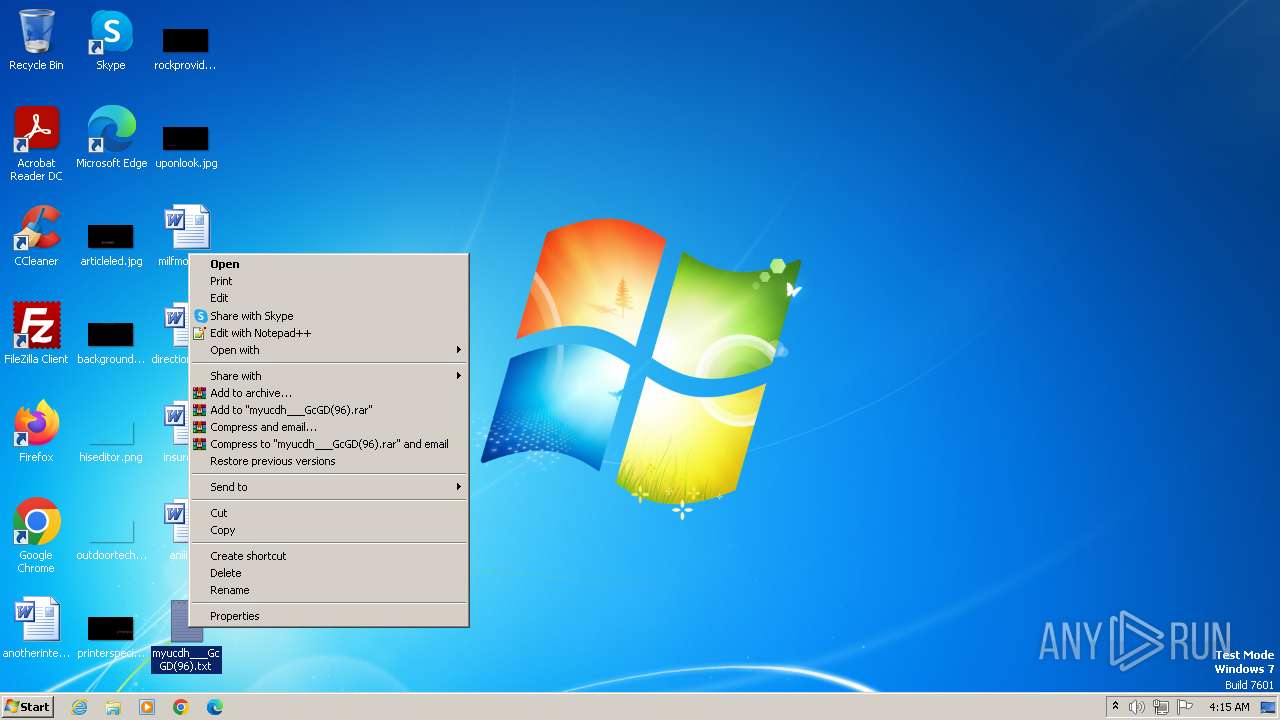The width and height of the screenshot is (1280, 720).
Task: Choose Add to "myucdh___GcGD(96).rar" entry
Action: click(x=329, y=410)
